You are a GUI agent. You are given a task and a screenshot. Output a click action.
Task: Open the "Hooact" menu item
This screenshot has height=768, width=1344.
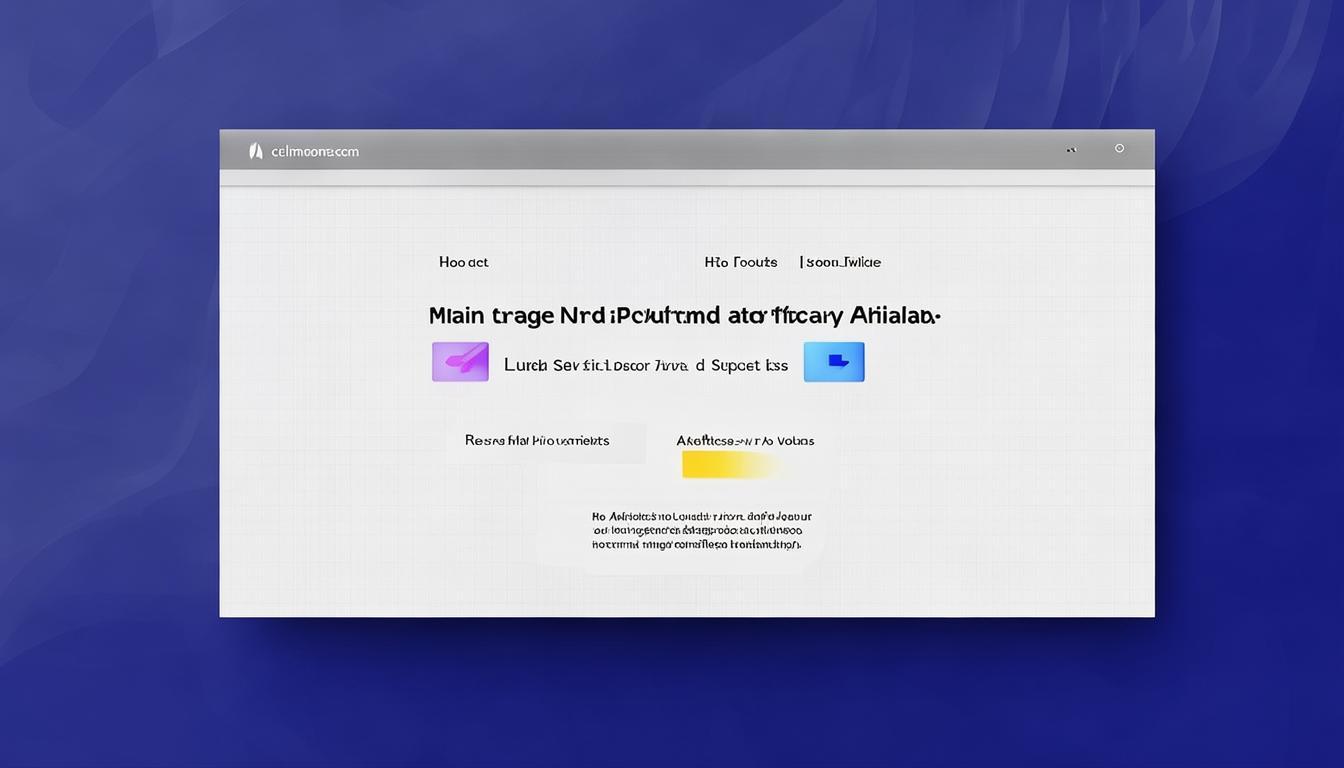click(x=464, y=262)
